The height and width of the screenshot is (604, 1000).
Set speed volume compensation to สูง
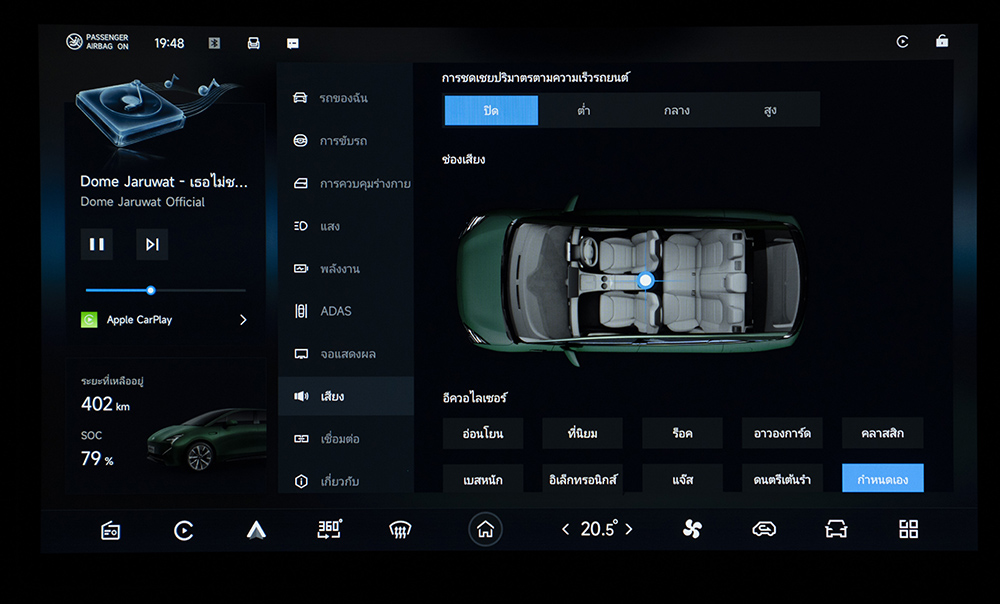click(x=770, y=110)
